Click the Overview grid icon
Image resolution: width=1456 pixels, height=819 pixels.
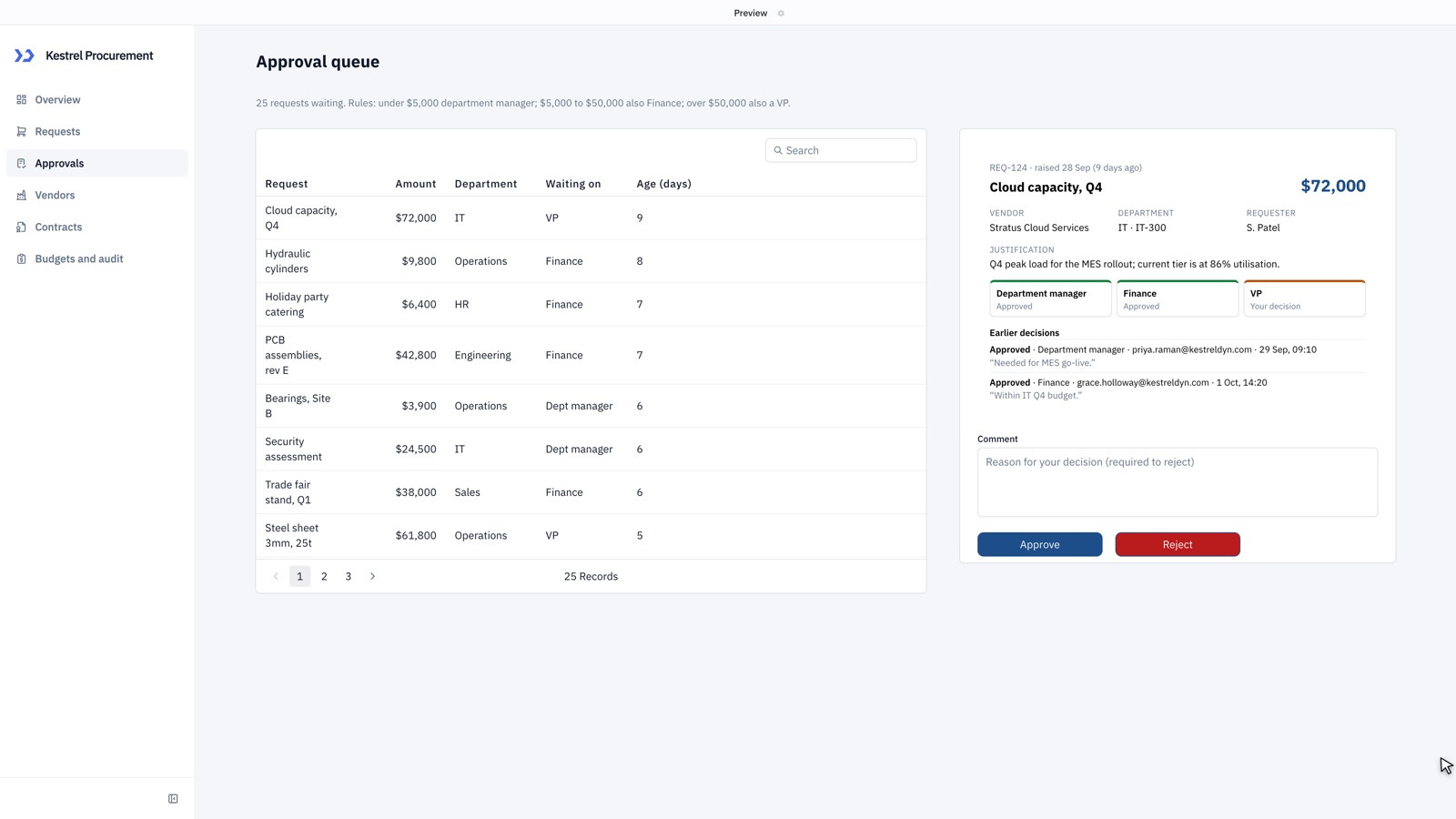tap(21, 99)
